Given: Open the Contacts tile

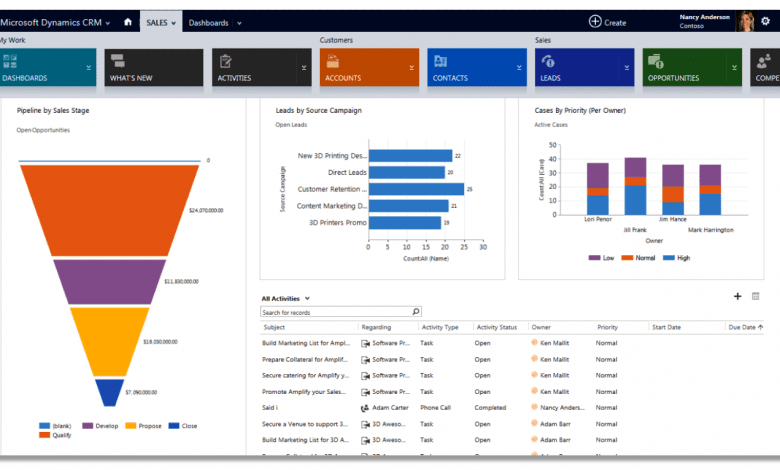Looking at the screenshot, I should point(477,67).
